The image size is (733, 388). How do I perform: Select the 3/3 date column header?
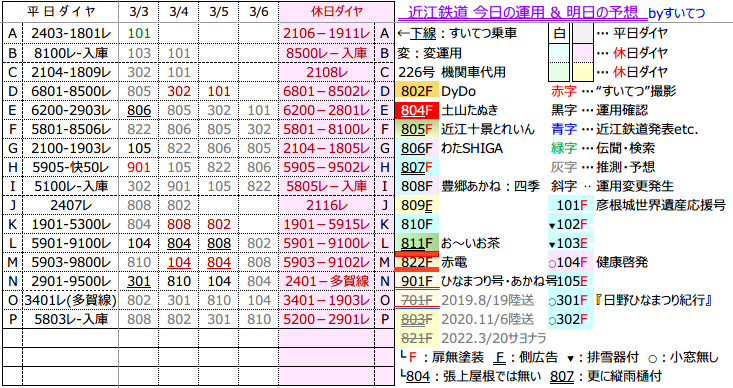[139, 12]
